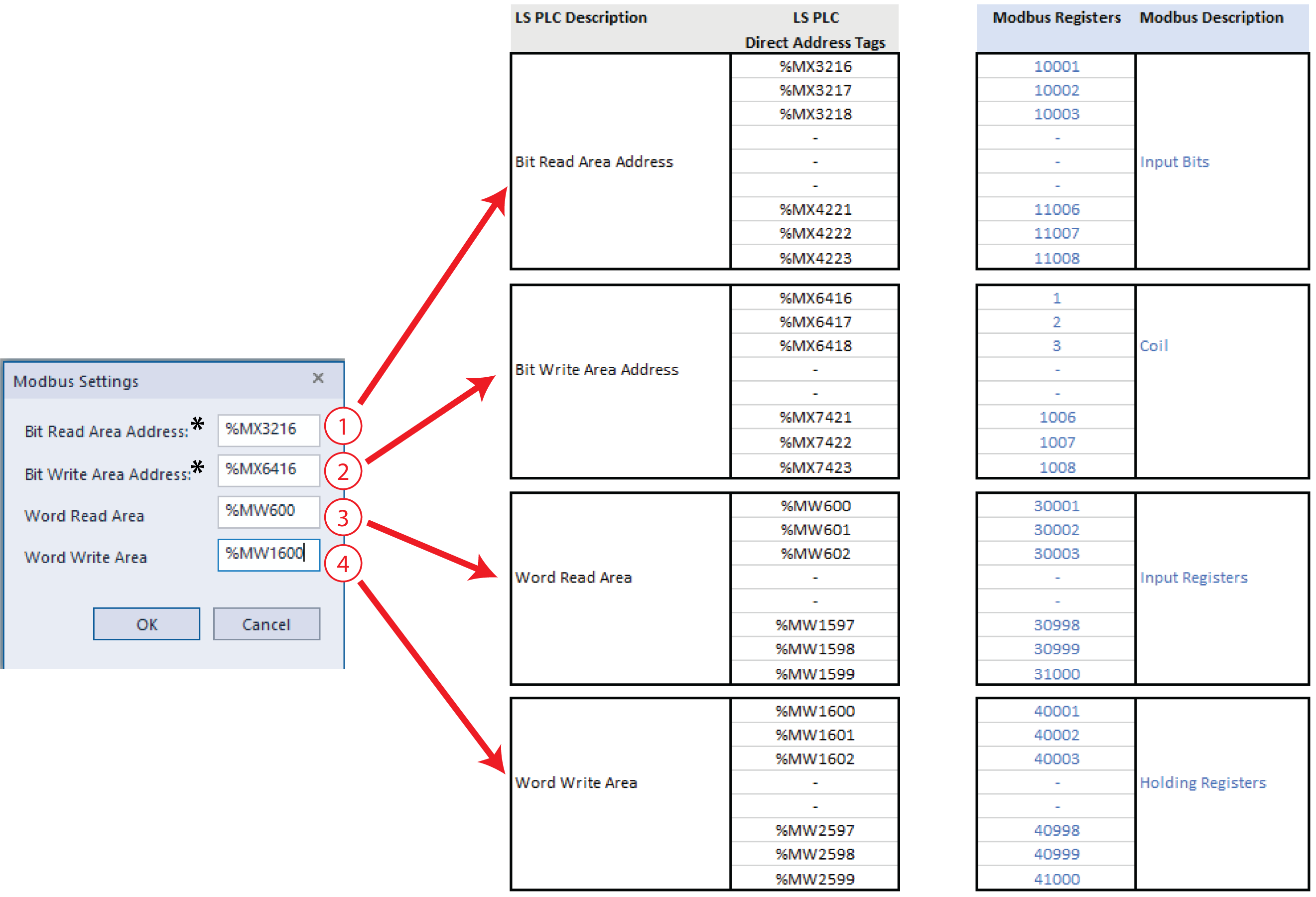Close the Modbus Settings dialog

[x=318, y=378]
